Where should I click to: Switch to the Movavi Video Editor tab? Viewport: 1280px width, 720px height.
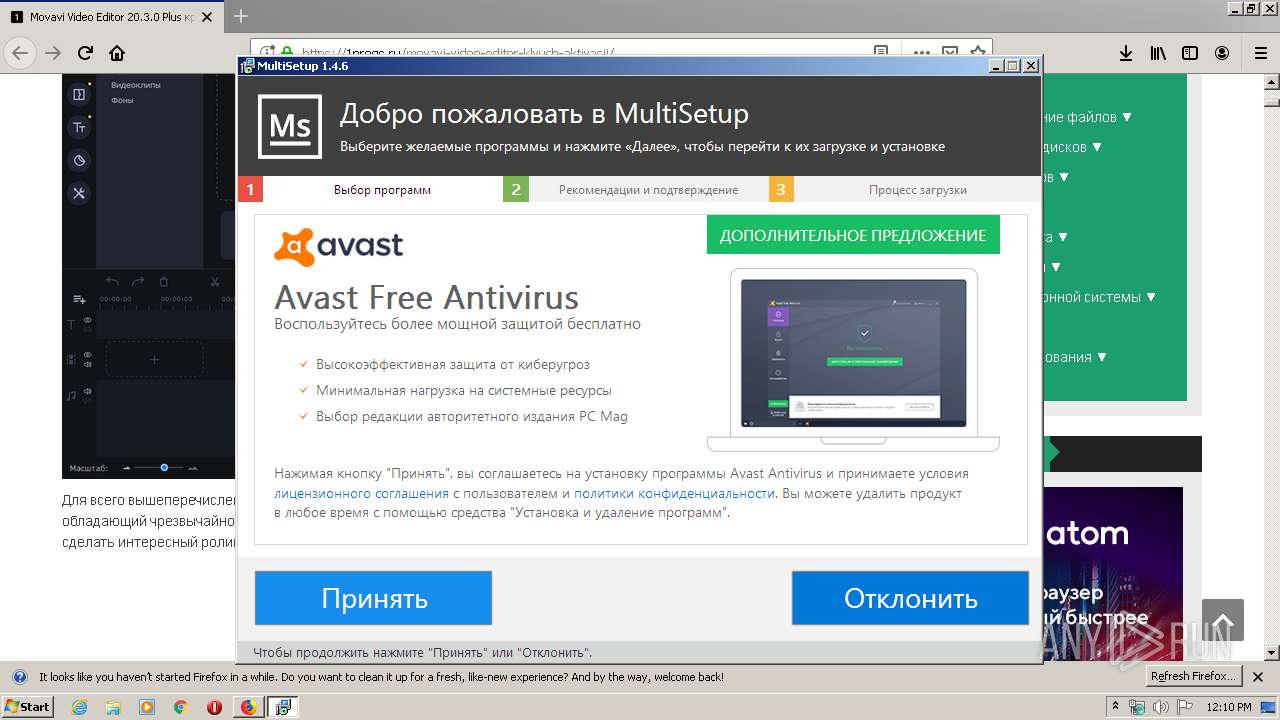(112, 17)
